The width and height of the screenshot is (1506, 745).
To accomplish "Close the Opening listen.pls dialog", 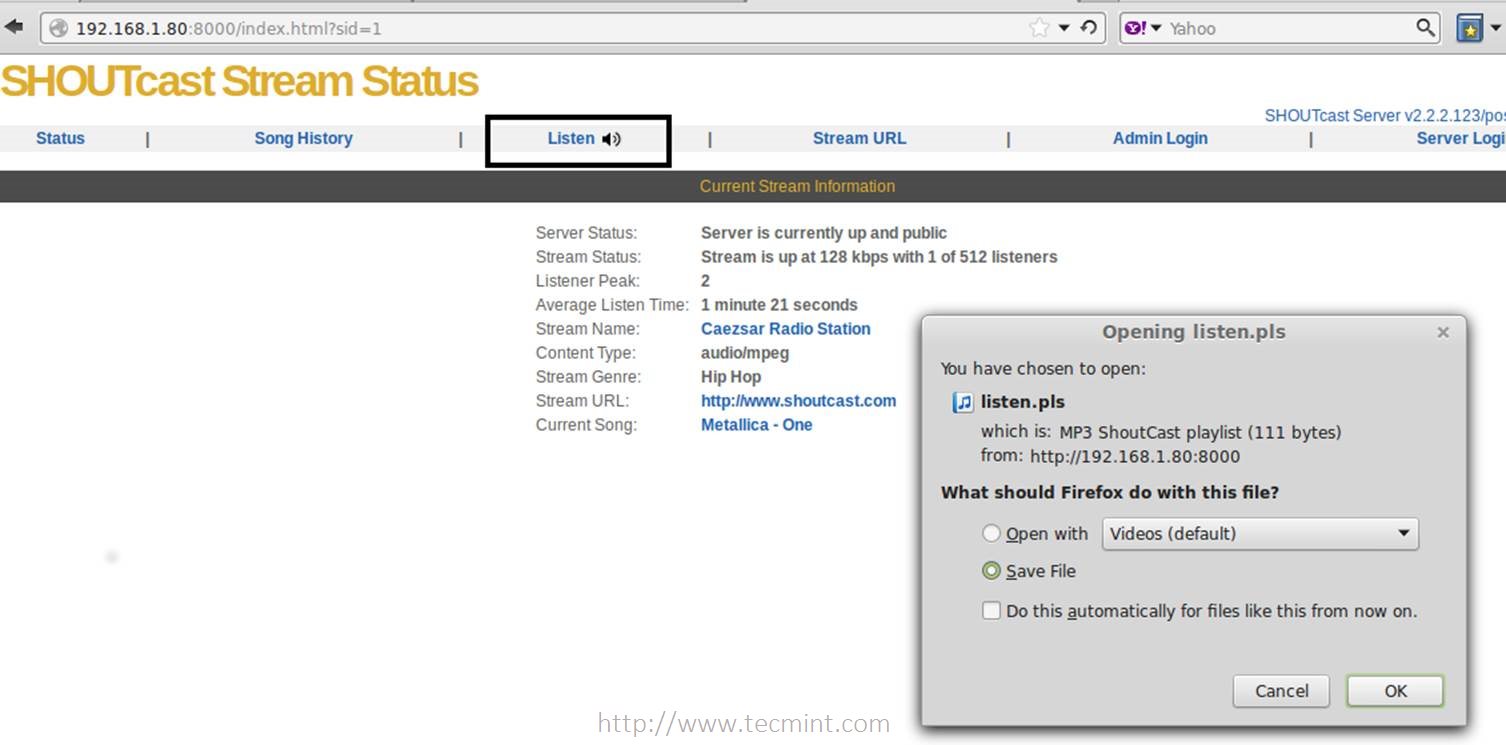I will click(1443, 332).
